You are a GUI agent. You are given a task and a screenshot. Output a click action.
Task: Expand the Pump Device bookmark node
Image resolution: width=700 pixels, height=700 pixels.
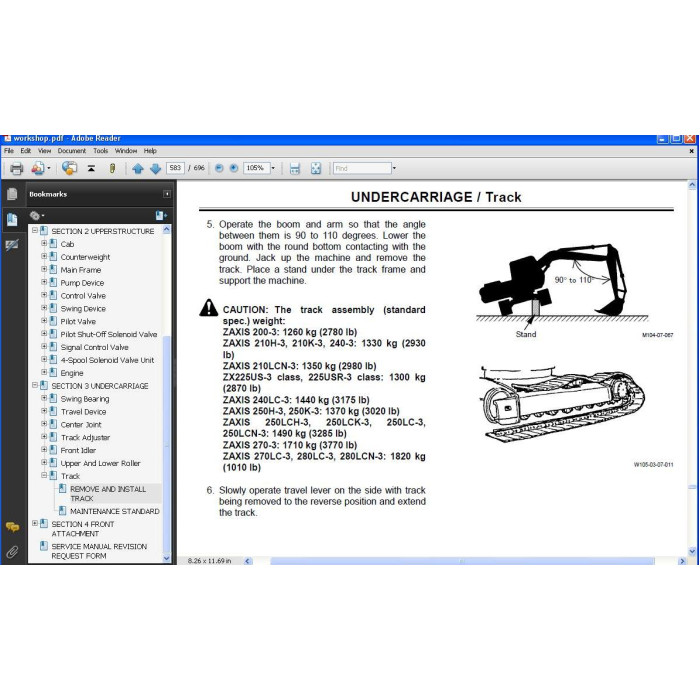tap(44, 282)
